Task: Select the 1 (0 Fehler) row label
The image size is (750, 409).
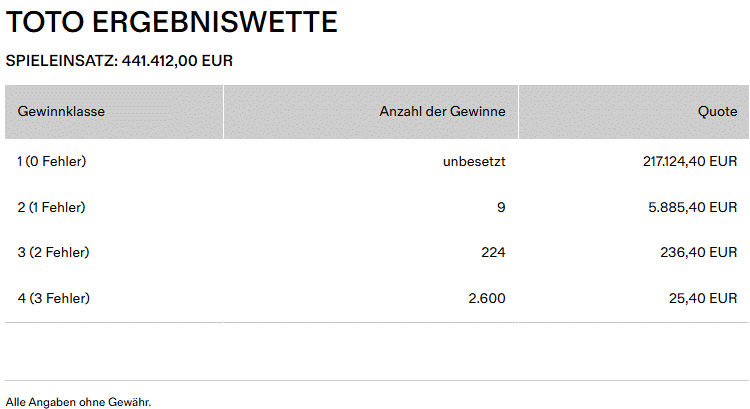Action: 52,161
